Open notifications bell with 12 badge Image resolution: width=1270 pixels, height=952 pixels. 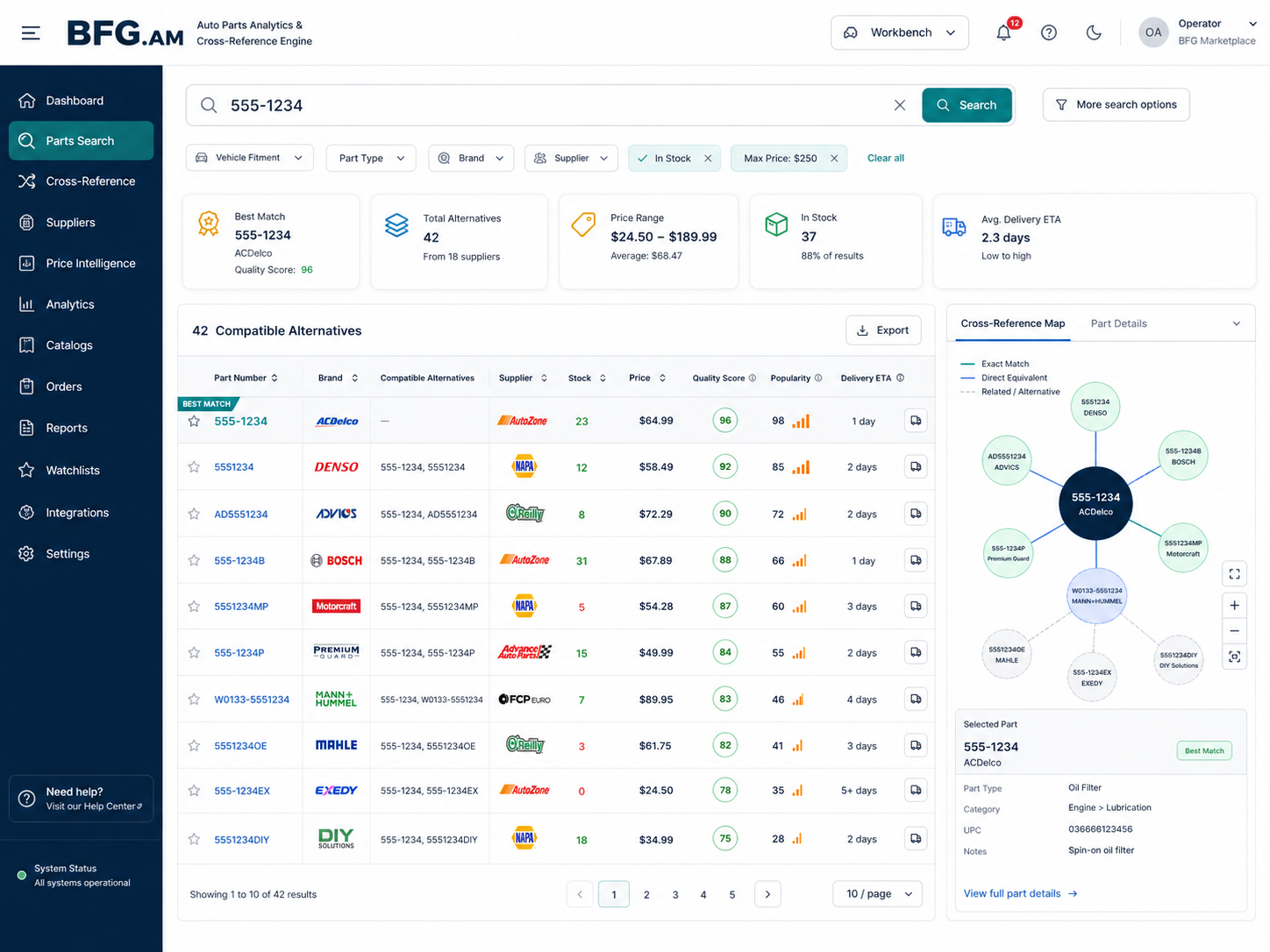(x=1004, y=32)
